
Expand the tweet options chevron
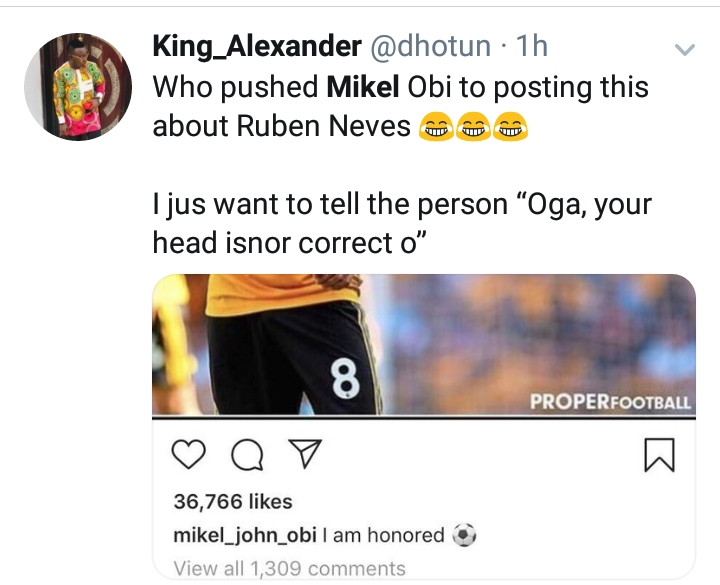pyautogui.click(x=685, y=49)
